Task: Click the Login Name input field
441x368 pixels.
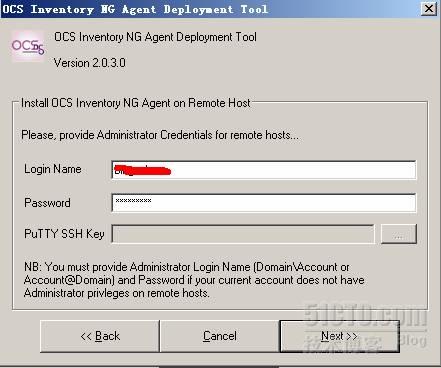Action: click(264, 170)
